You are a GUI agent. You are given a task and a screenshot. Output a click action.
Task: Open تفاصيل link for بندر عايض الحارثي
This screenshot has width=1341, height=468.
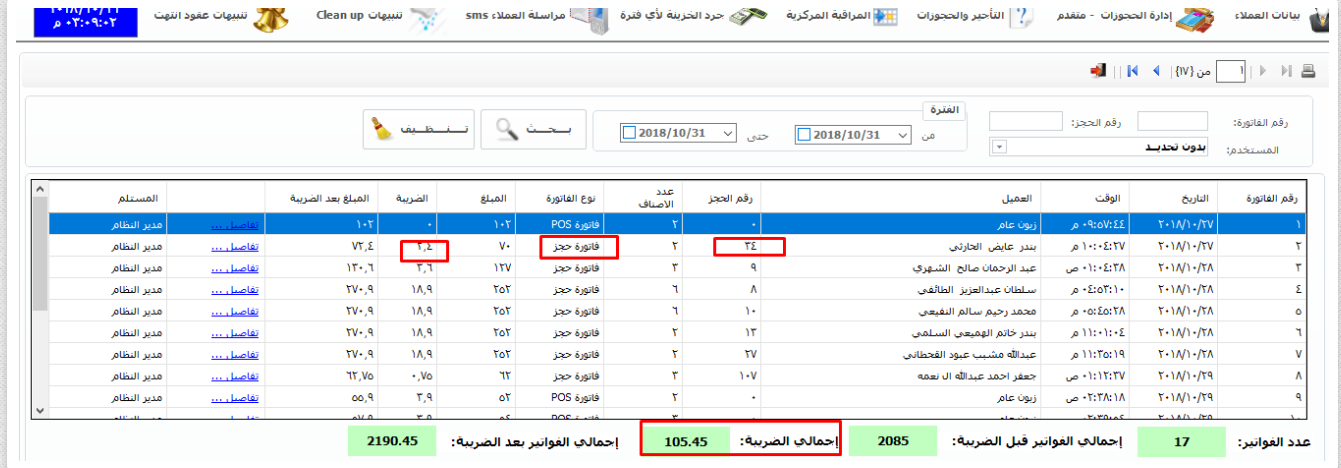234,246
